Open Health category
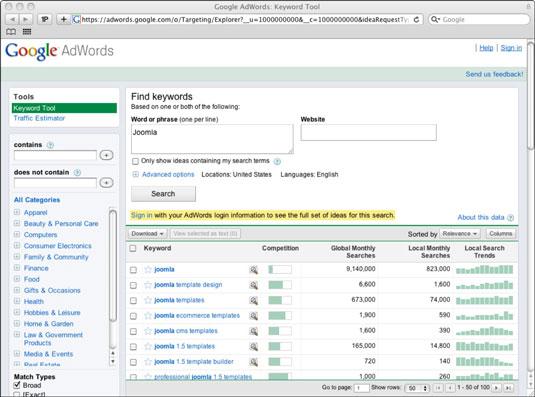 [x=34, y=302]
